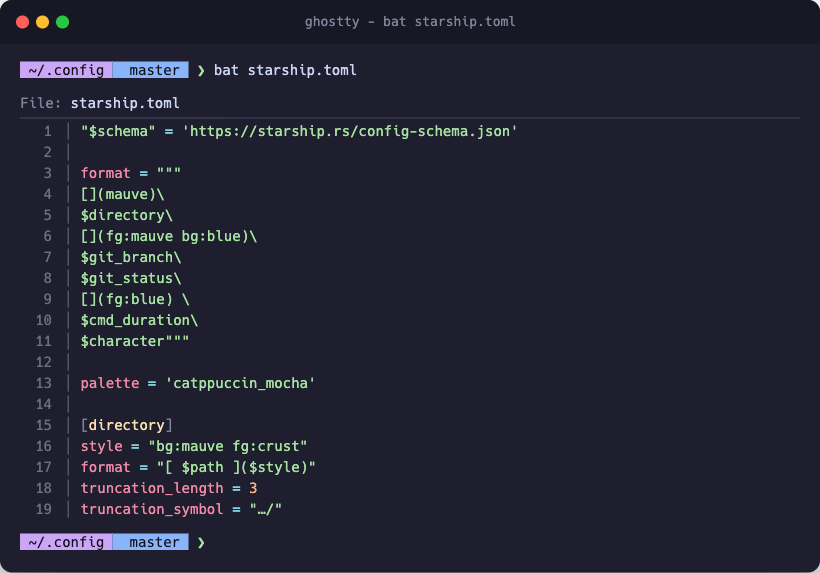
Task: Select the 'catppuccin_mocha' palette value
Action: (240, 383)
